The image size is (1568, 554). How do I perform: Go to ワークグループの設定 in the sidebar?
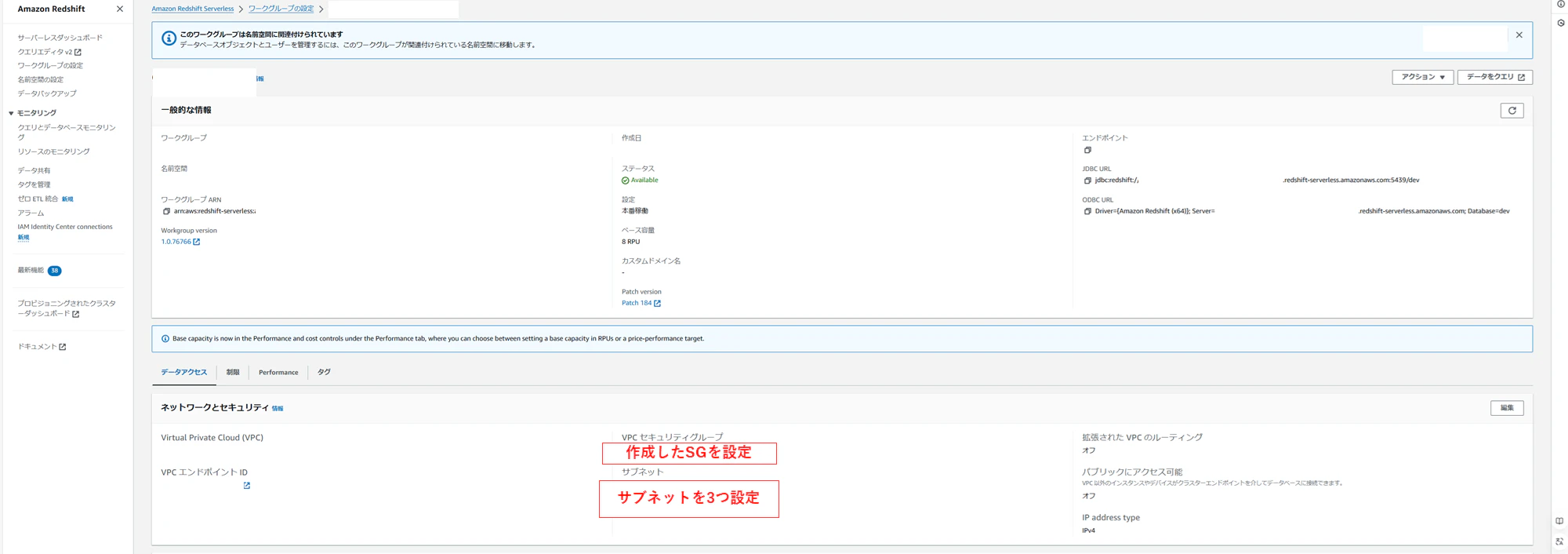[50, 66]
